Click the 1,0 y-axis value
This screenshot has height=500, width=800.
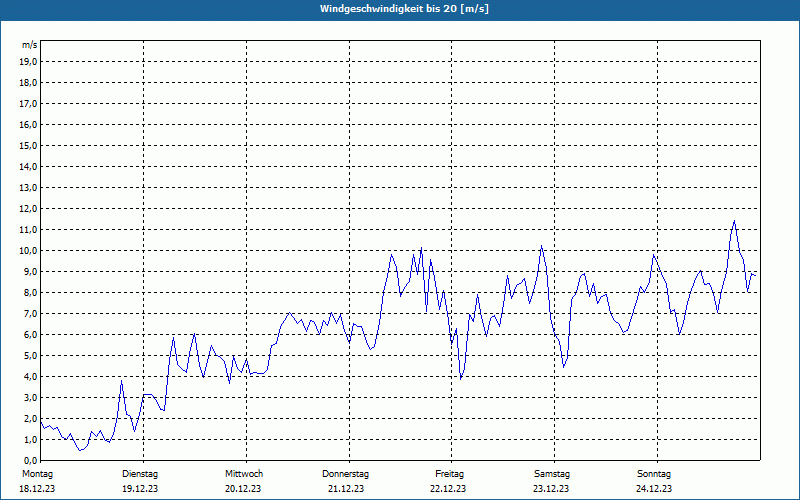pos(30,439)
